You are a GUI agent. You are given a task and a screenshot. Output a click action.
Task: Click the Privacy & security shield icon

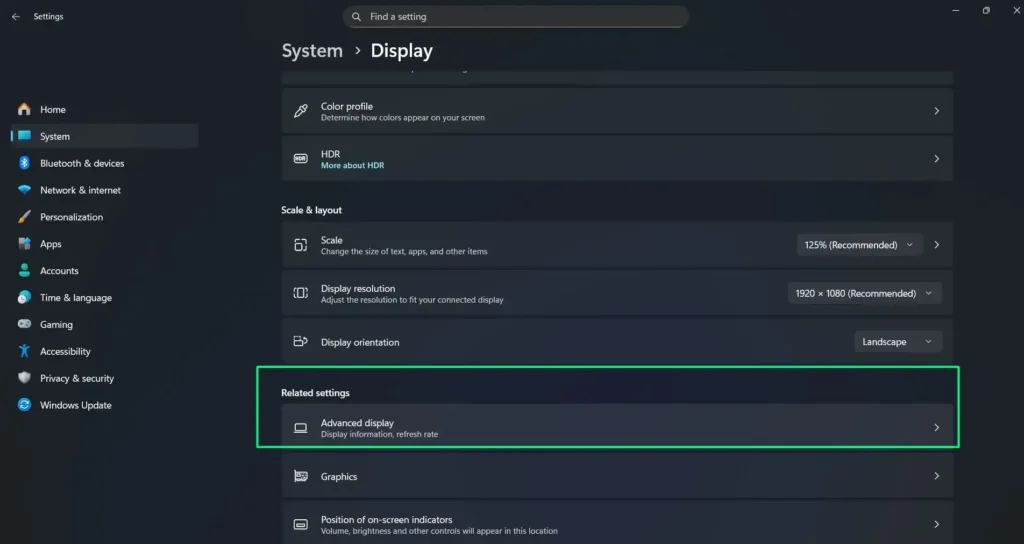coord(24,378)
